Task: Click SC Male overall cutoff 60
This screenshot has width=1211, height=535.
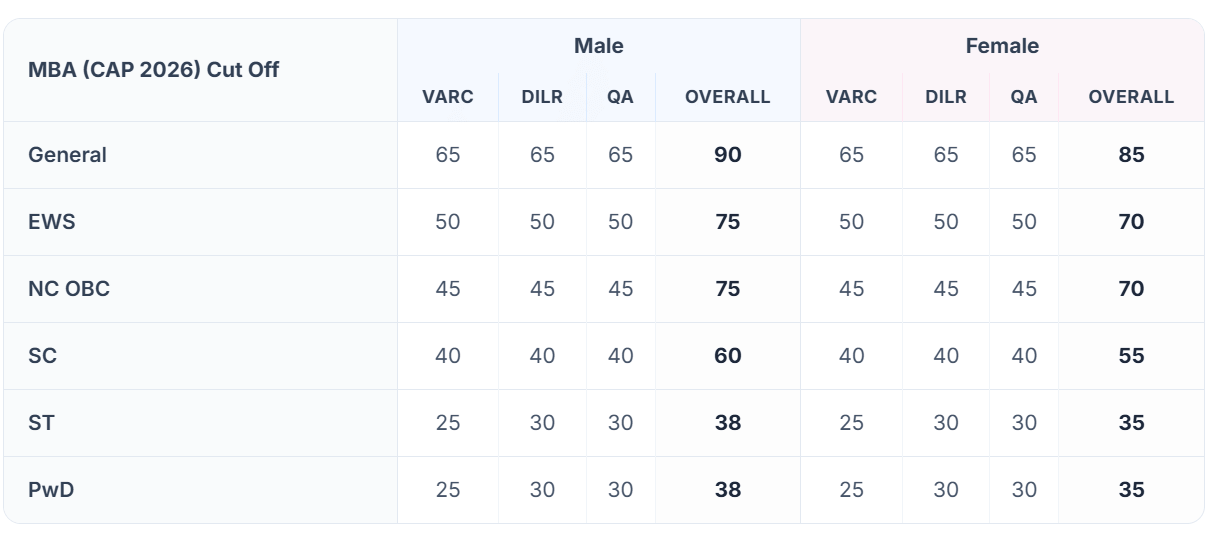Action: pos(728,356)
